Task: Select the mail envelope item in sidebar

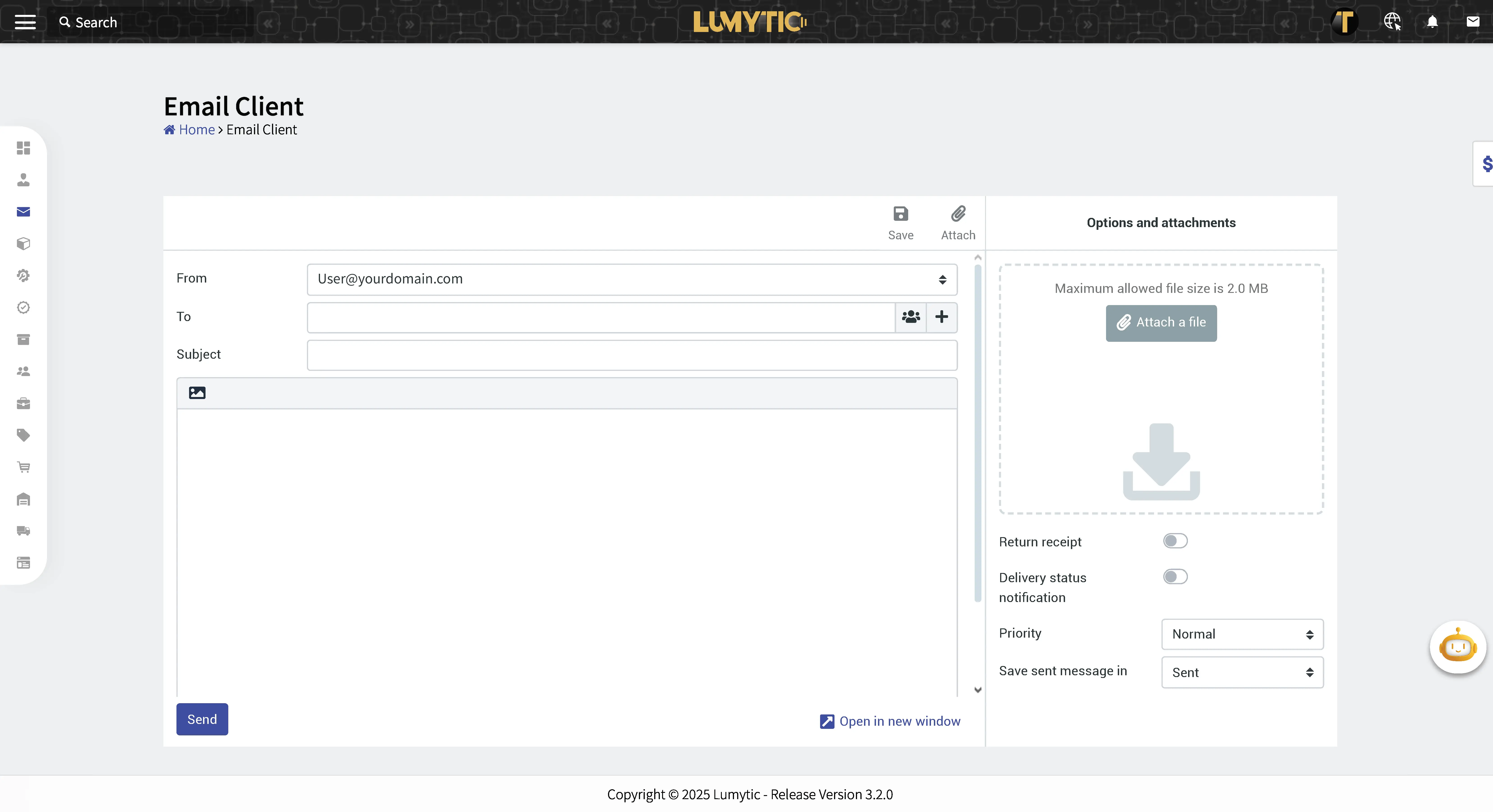Action: pos(23,212)
